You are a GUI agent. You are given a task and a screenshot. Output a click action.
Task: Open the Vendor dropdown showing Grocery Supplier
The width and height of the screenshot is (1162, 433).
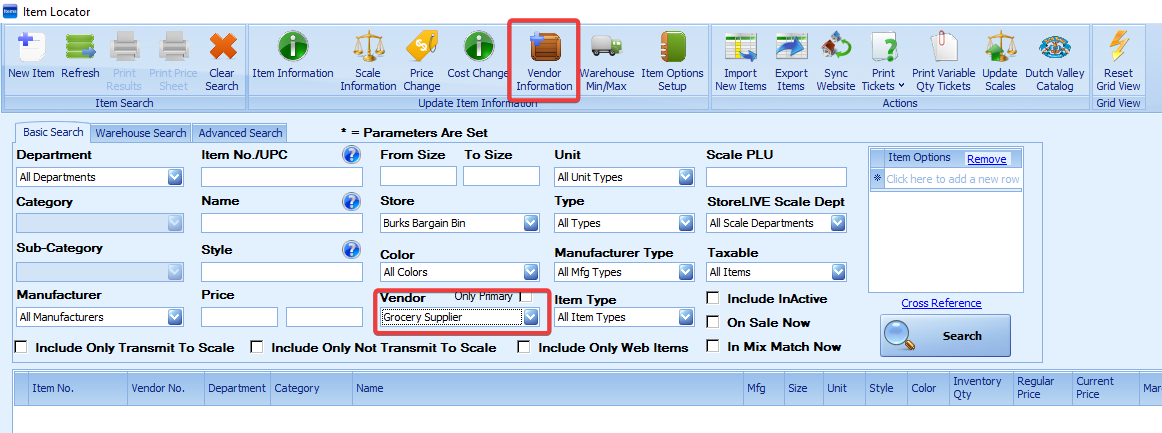(531, 317)
